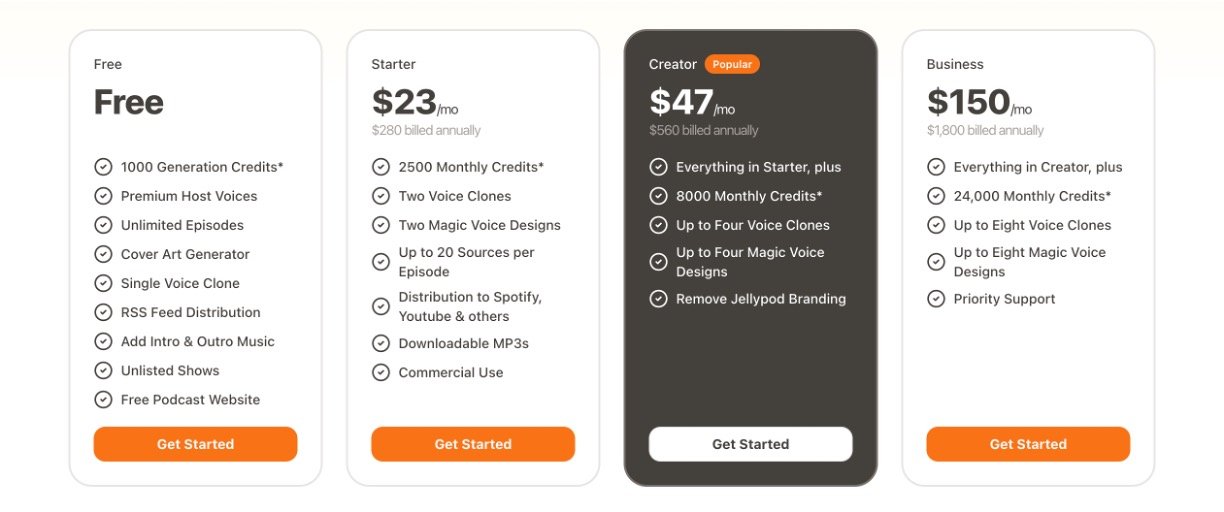The image size is (1224, 512).
Task: Choose Get Started for the Starter plan
Action: [473, 444]
